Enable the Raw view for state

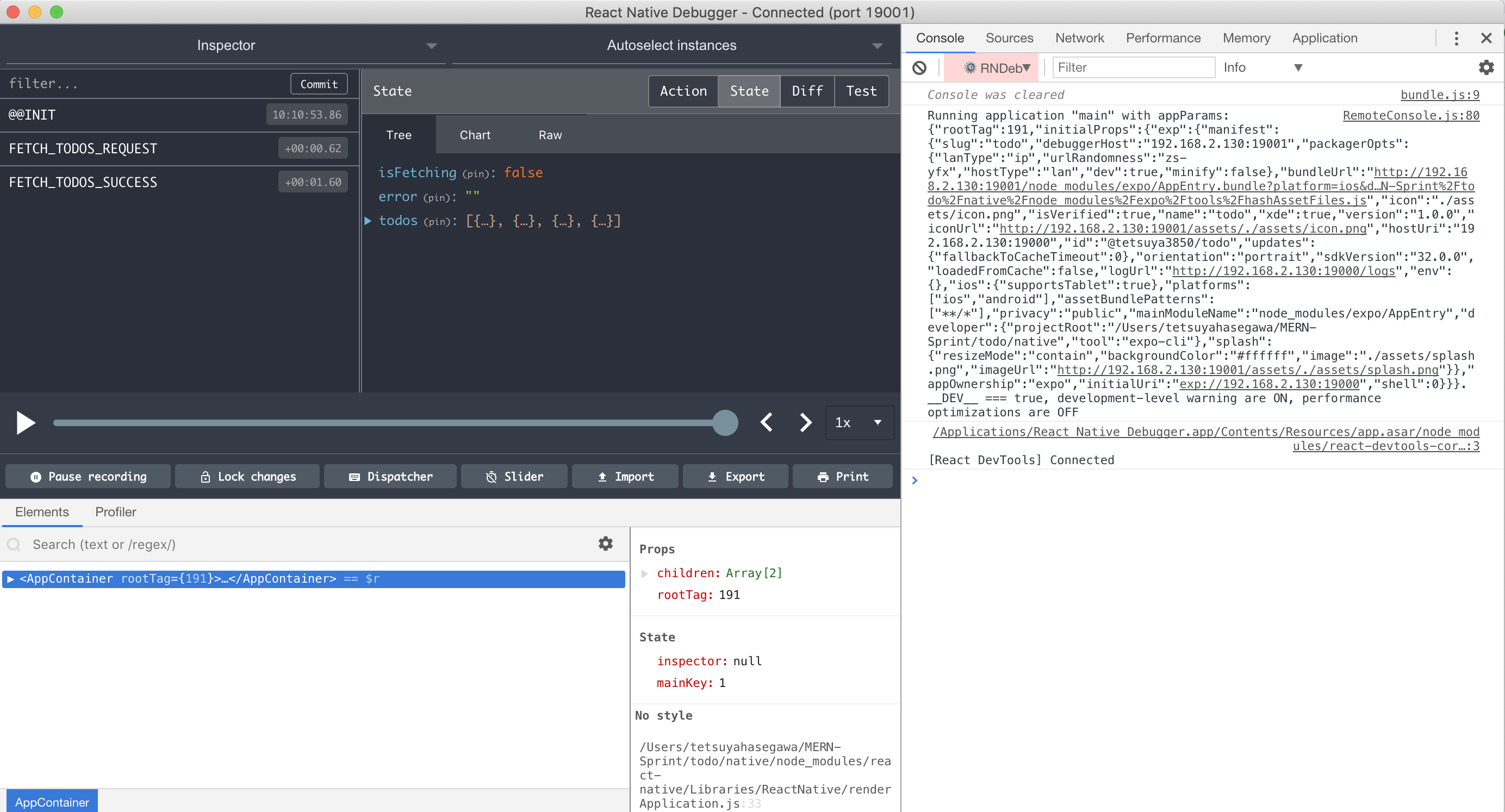(x=551, y=134)
